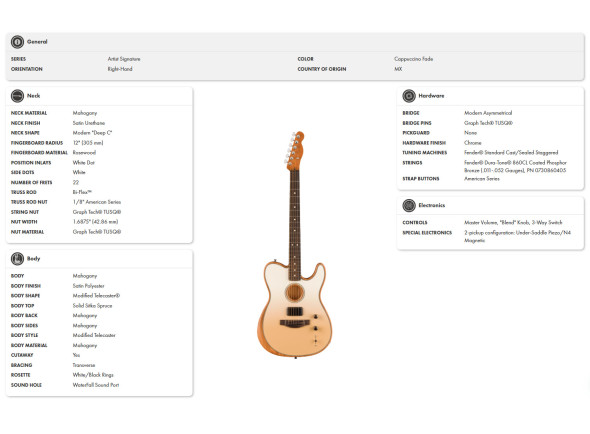Click the '1/8" American Series' truss rod nut value
Screen dimensions: 590x434
point(97,202)
